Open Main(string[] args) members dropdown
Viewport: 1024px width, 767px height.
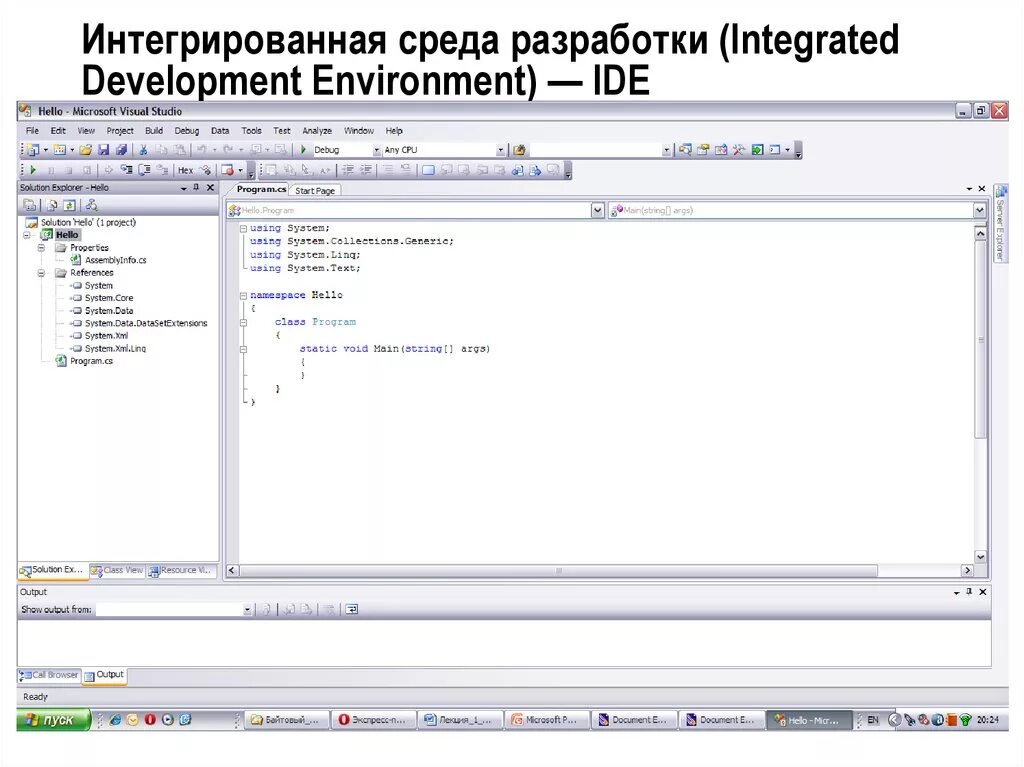979,210
